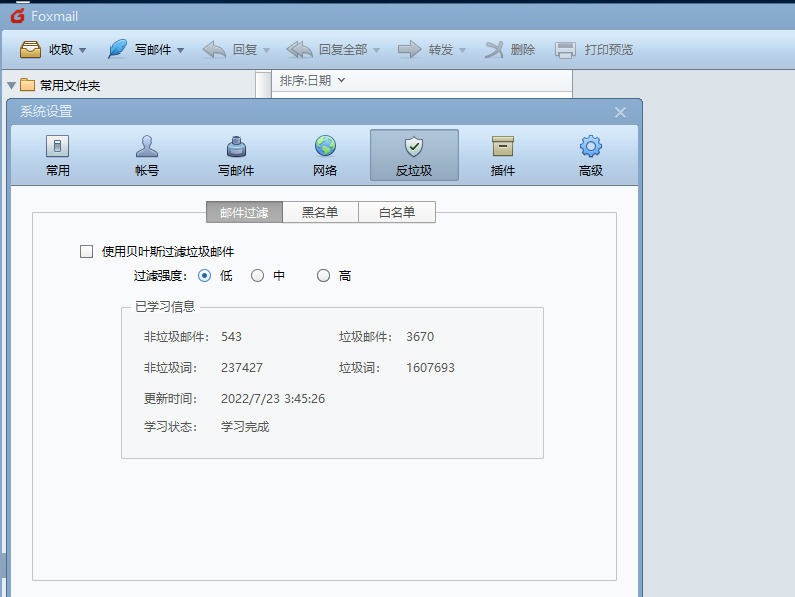Select 高 filter strength radio button
Screen dimensions: 795x597
point(323,275)
